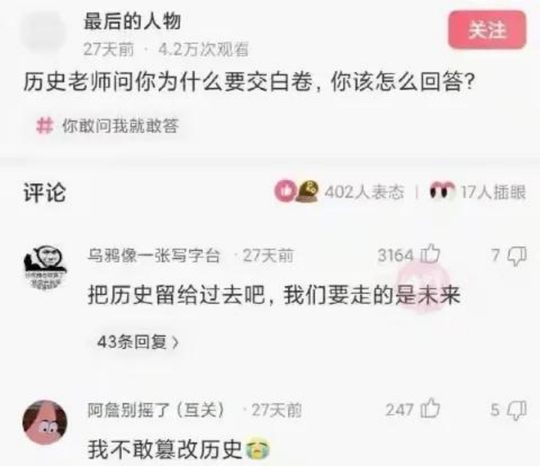540x466 pixels.
Task: Dislike the comment by 阿詹别摇了
Action: [x=517, y=410]
